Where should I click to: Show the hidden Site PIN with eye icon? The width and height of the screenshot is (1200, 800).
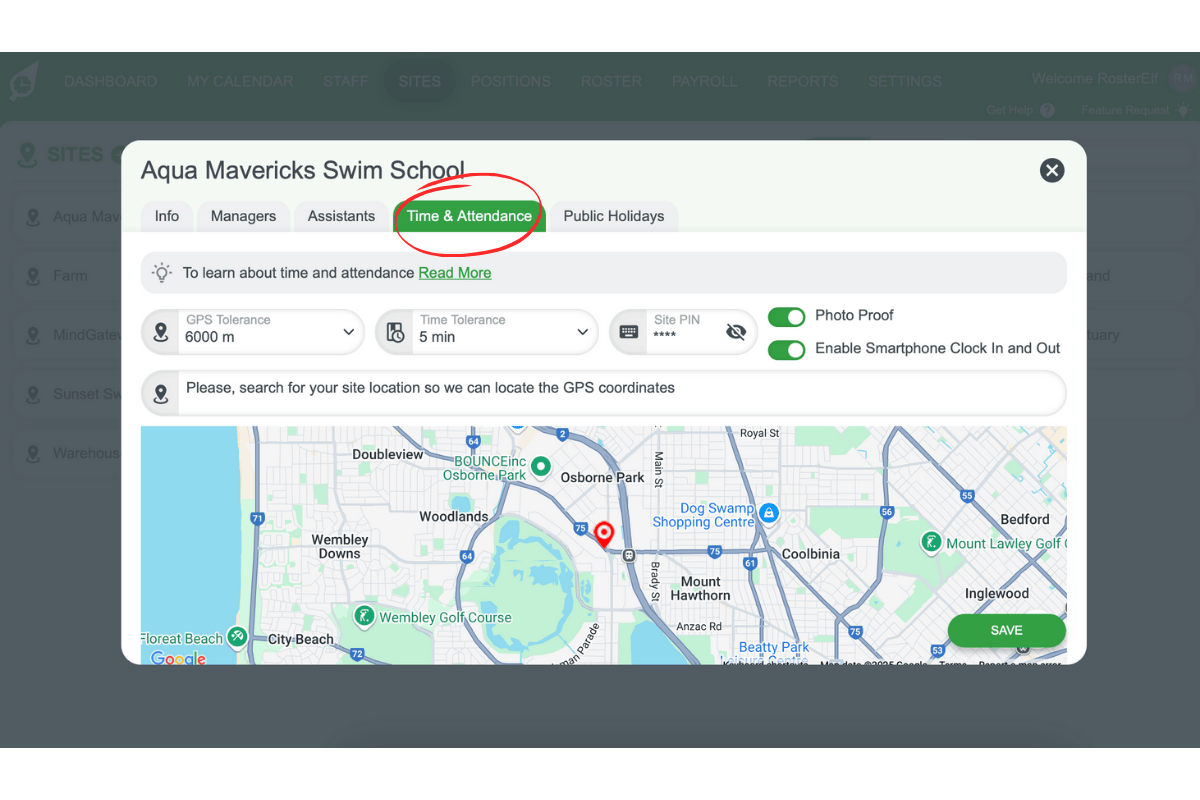(x=736, y=332)
